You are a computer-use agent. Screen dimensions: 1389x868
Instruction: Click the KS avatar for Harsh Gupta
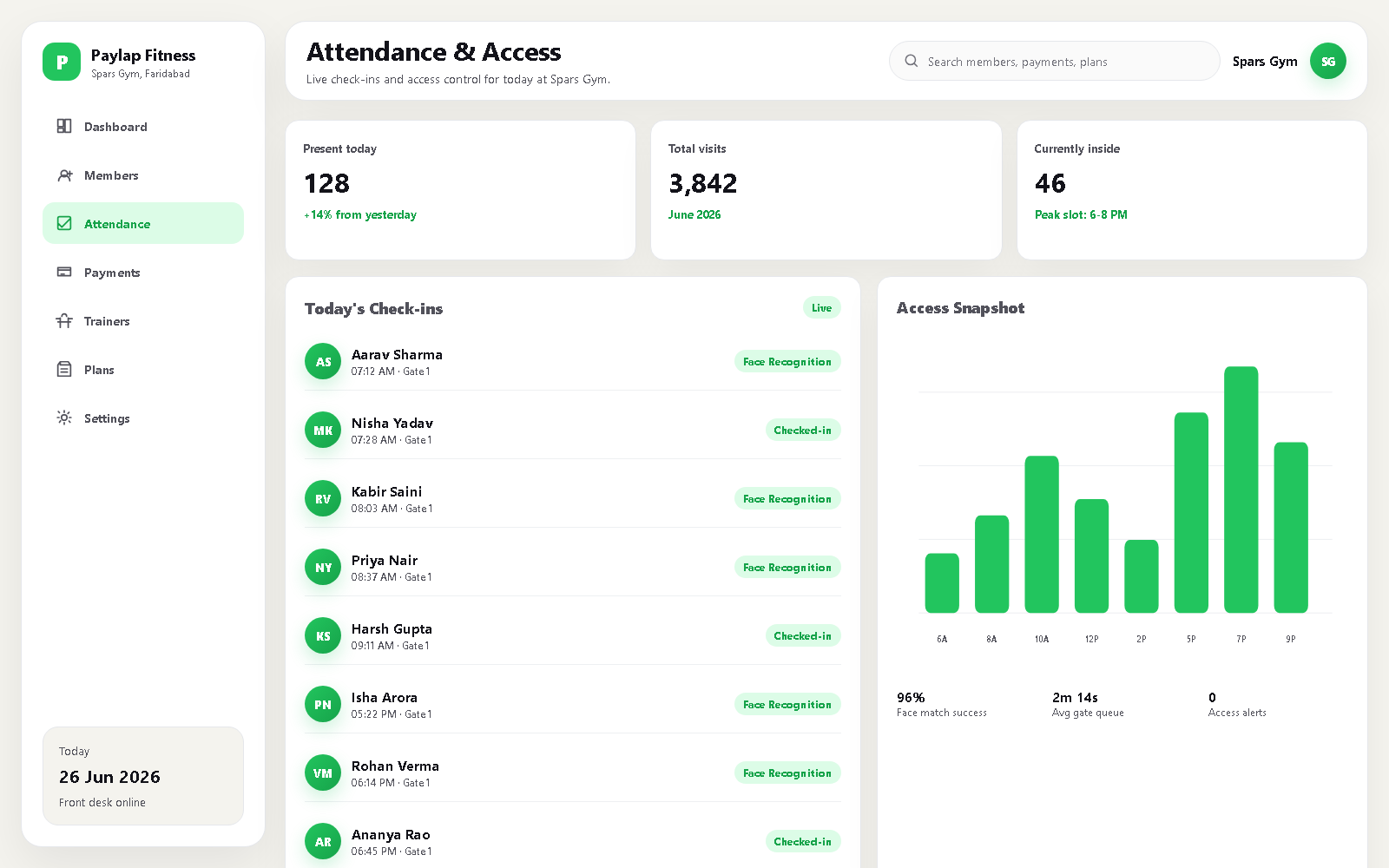pos(323,635)
